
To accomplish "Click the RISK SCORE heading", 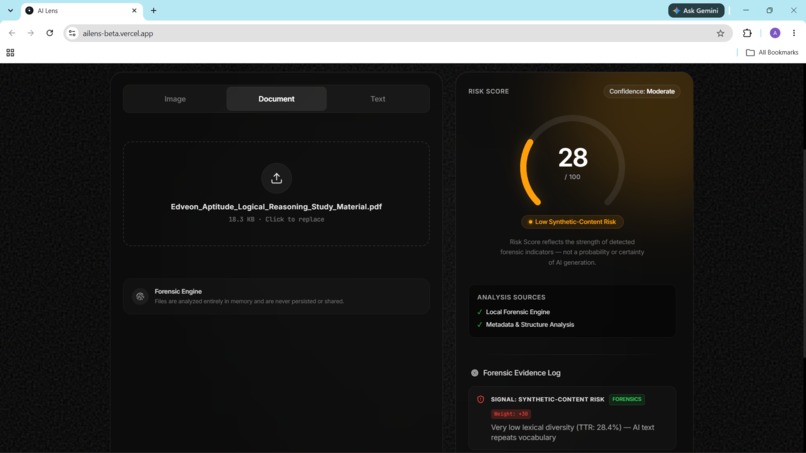I will tap(488, 92).
